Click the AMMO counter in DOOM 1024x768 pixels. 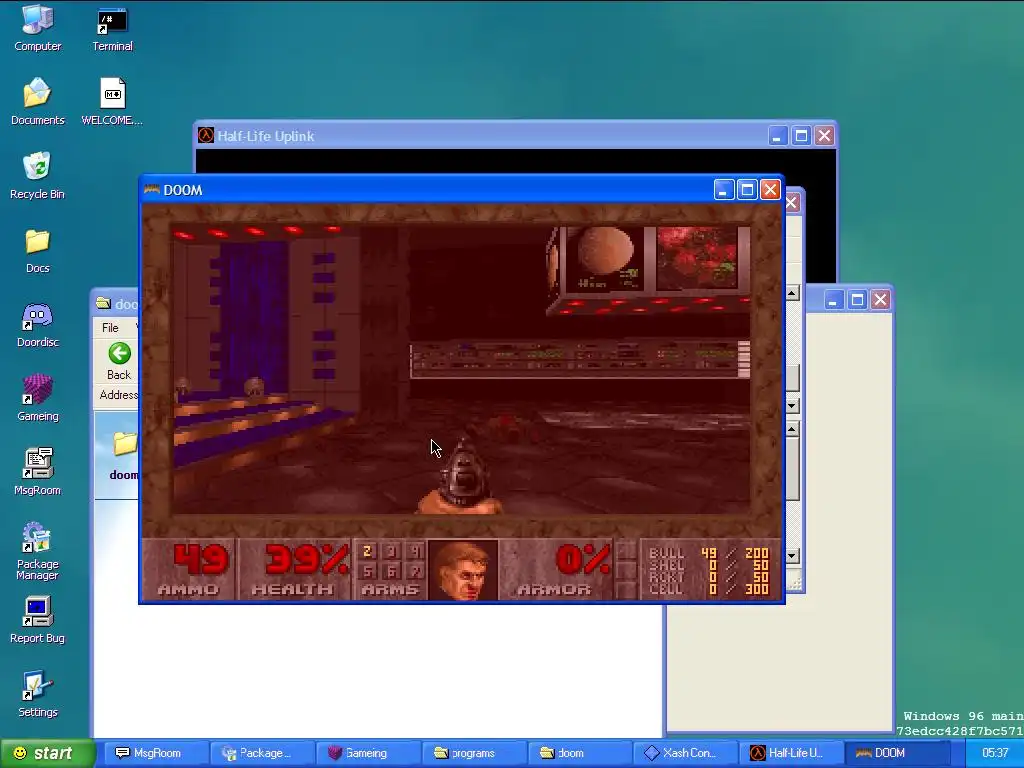(x=189, y=569)
